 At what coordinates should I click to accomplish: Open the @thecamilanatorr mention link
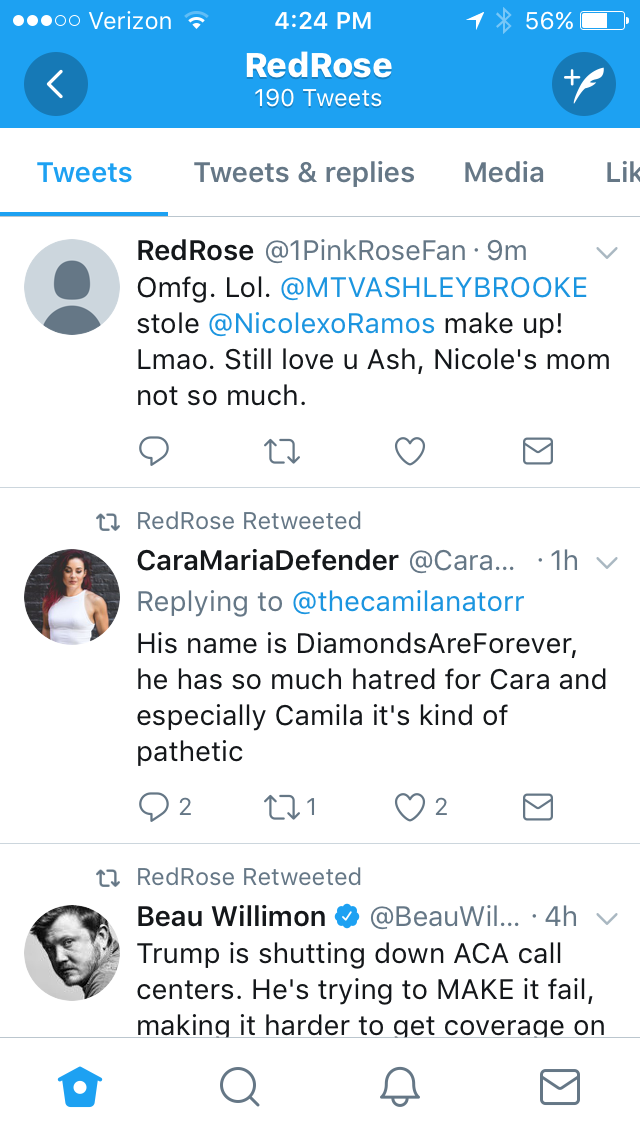click(x=408, y=601)
